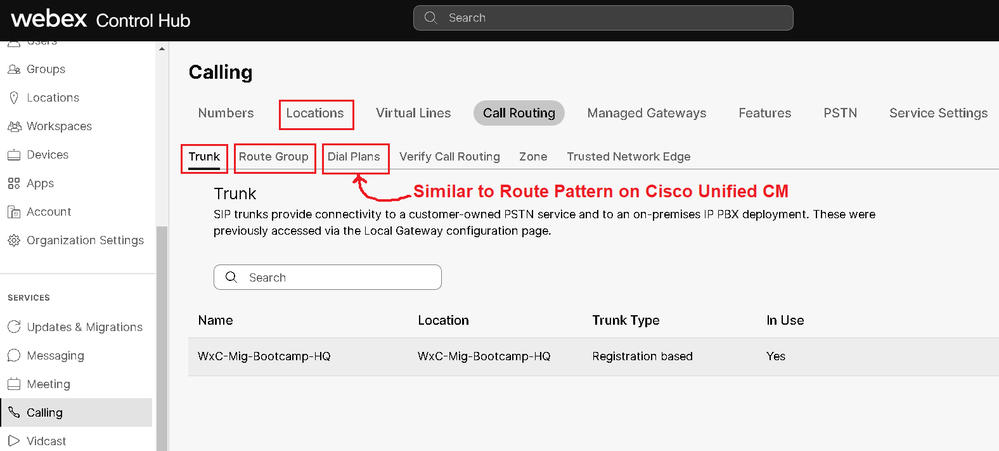This screenshot has width=999, height=451.
Task: Click the Locations pin icon in sidebar
Action: [x=13, y=98]
